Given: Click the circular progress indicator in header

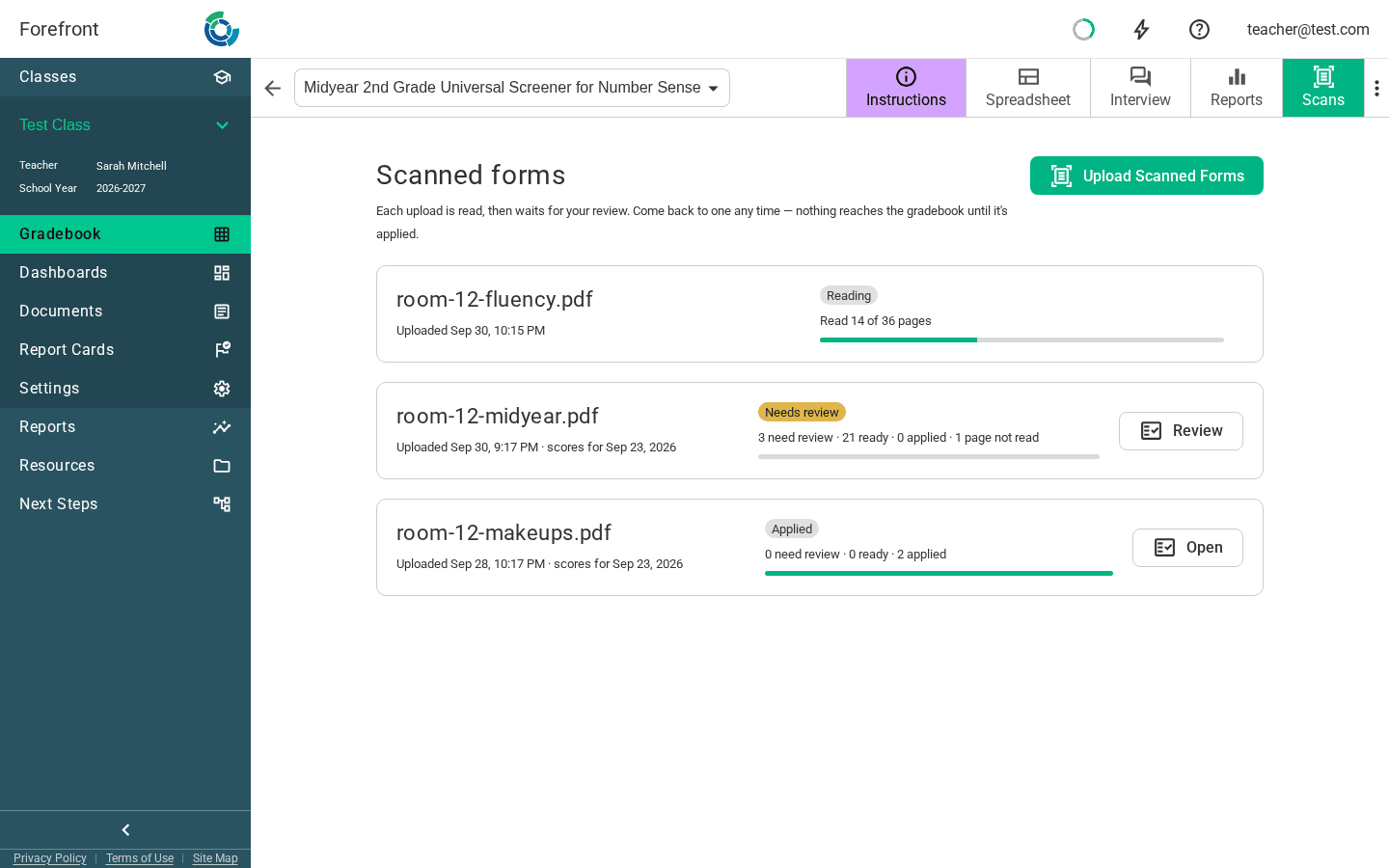Looking at the screenshot, I should coord(1083,29).
